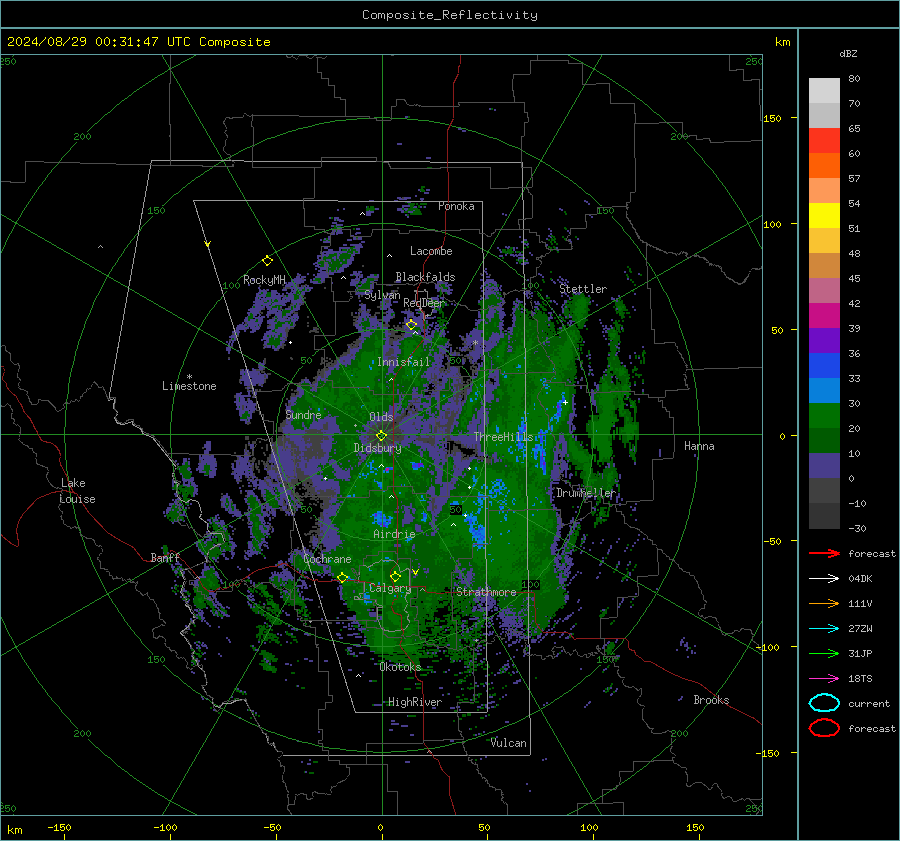
Task: Click the Didsbury city label
Action: [x=378, y=448]
